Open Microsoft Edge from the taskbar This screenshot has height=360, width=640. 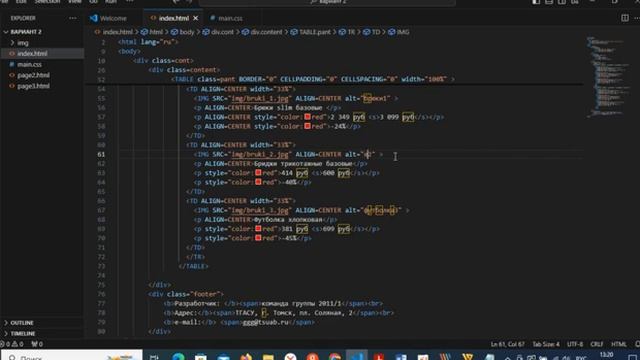(178, 357)
